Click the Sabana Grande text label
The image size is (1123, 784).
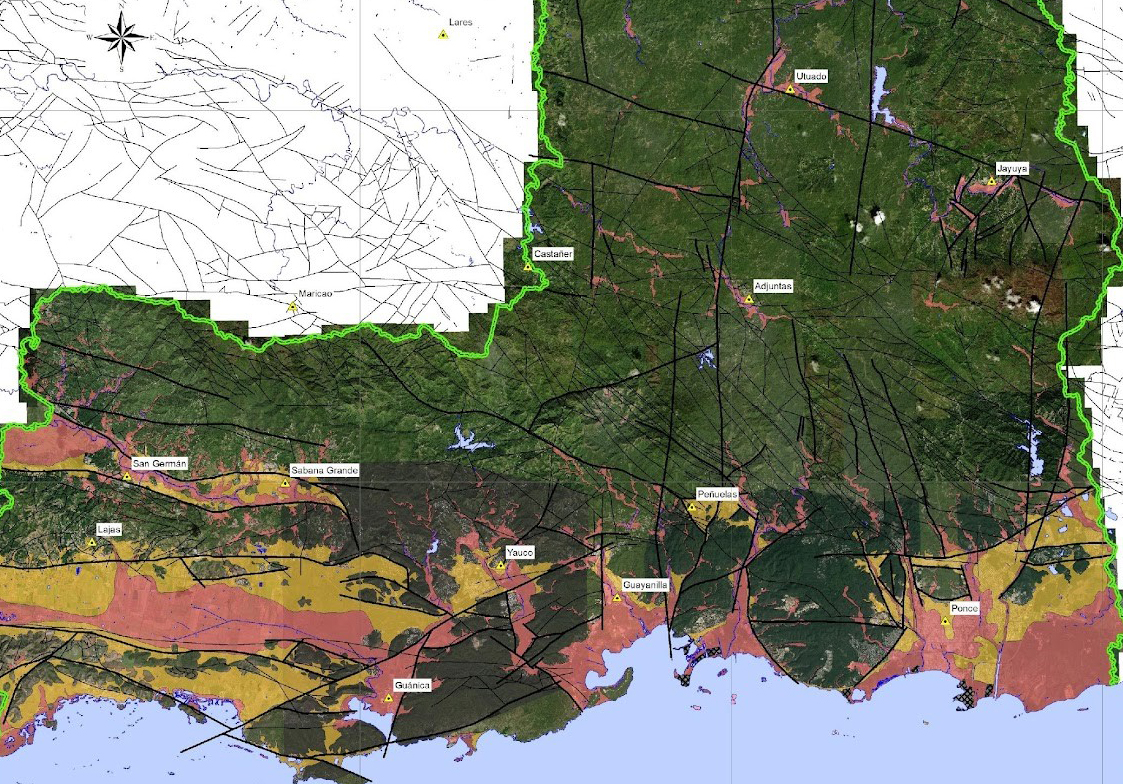click(323, 470)
